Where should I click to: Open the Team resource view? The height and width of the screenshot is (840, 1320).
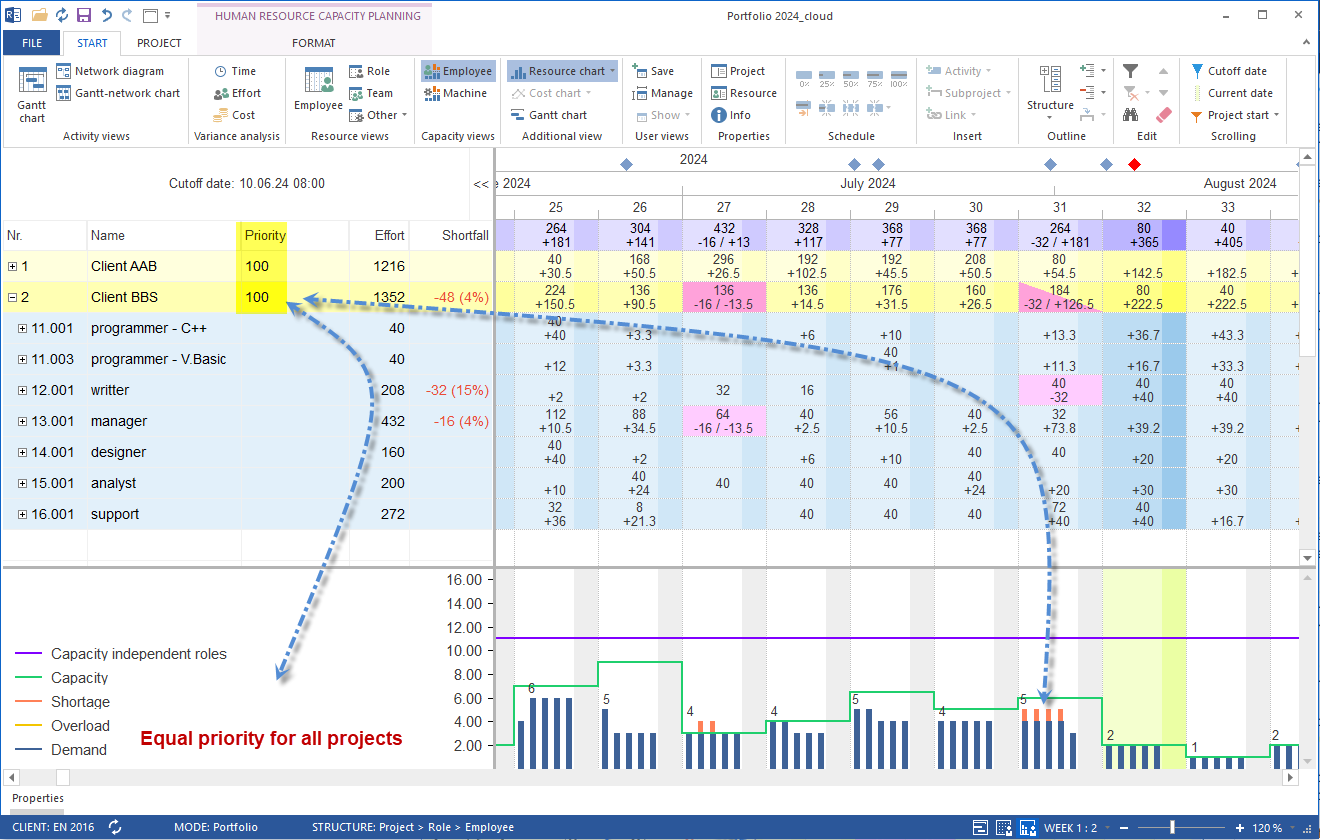(370, 93)
